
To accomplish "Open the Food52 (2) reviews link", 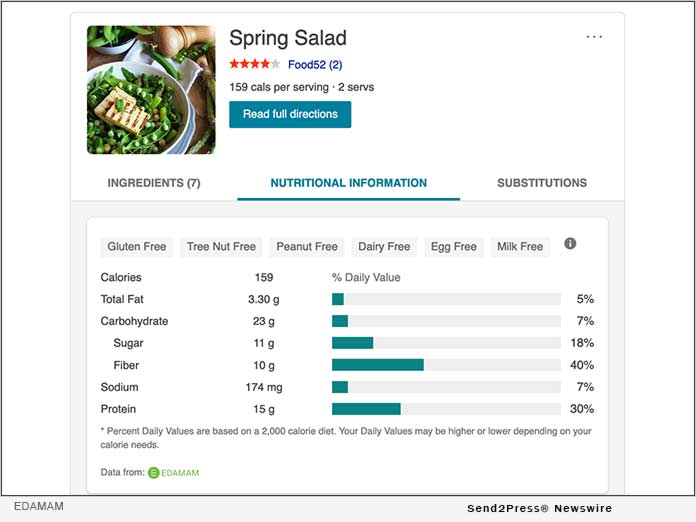I will pos(315,64).
